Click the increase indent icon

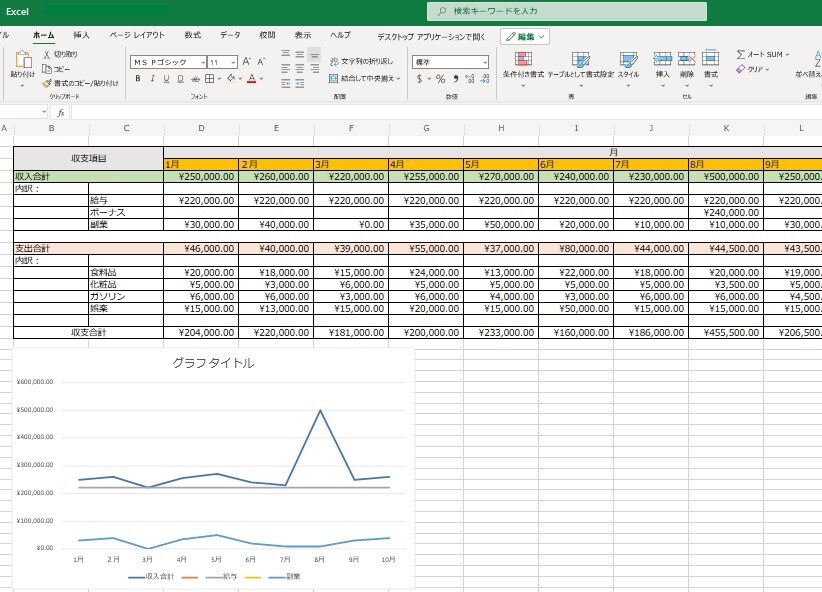(300, 83)
